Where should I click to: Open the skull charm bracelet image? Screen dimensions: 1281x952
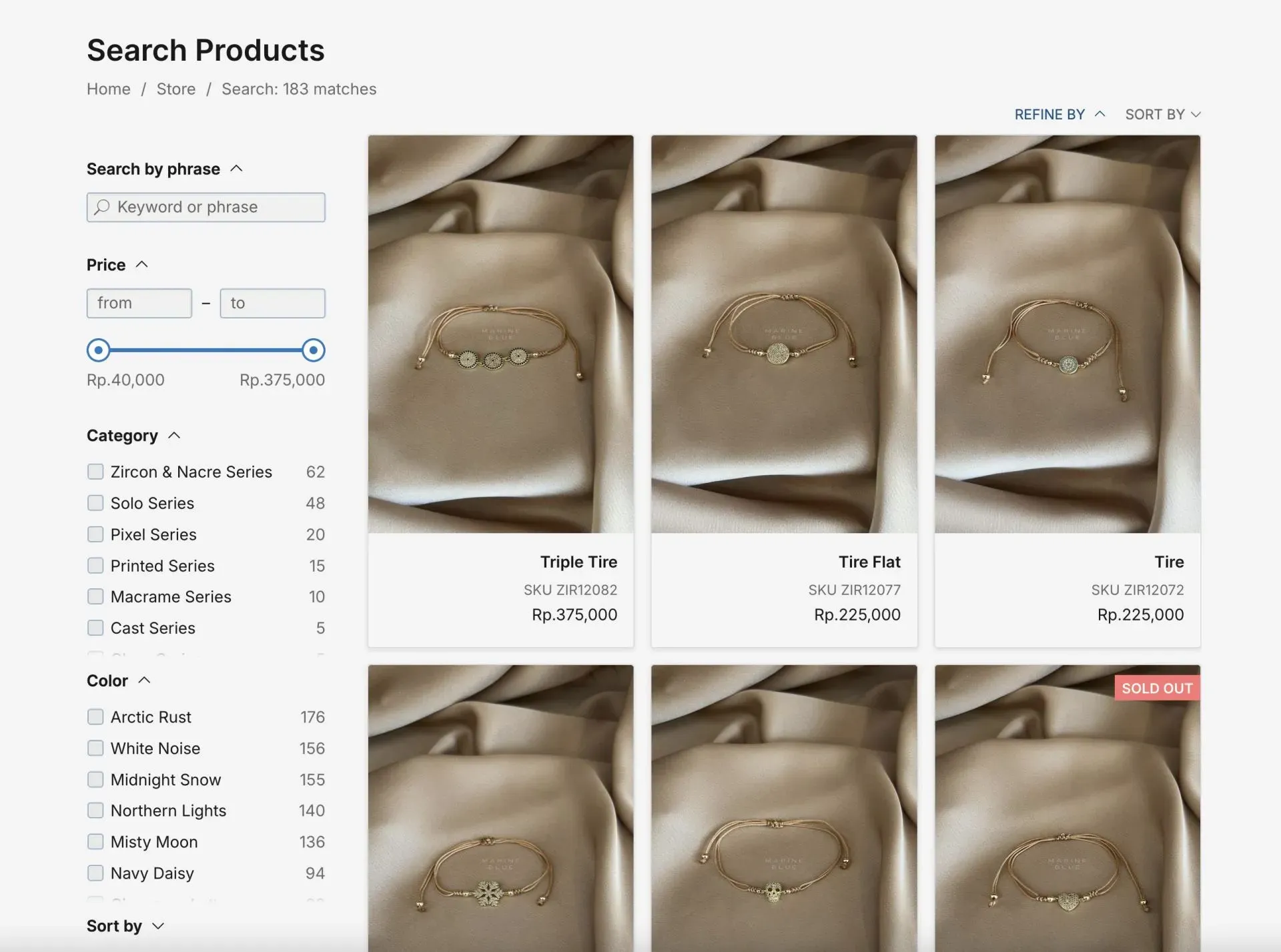(784, 809)
